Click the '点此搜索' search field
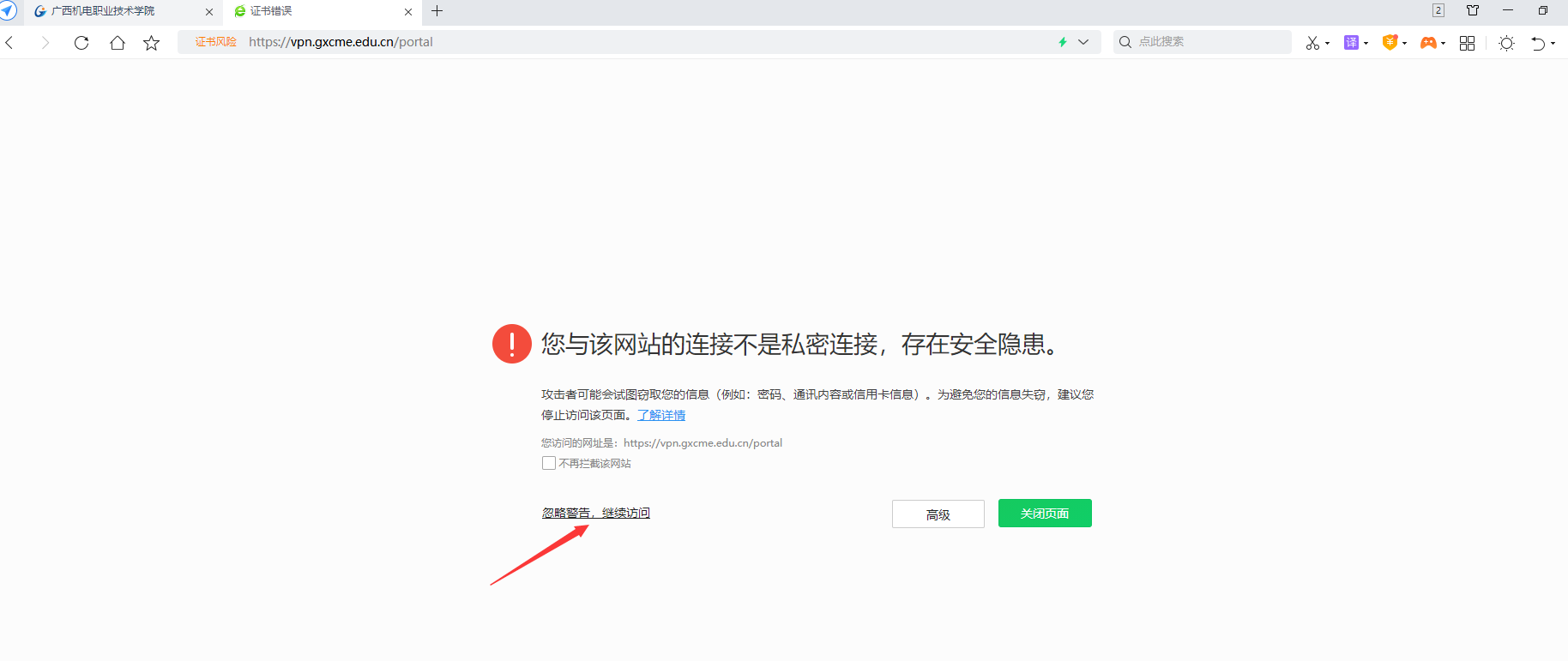The height and width of the screenshot is (661, 1568). [x=1209, y=42]
